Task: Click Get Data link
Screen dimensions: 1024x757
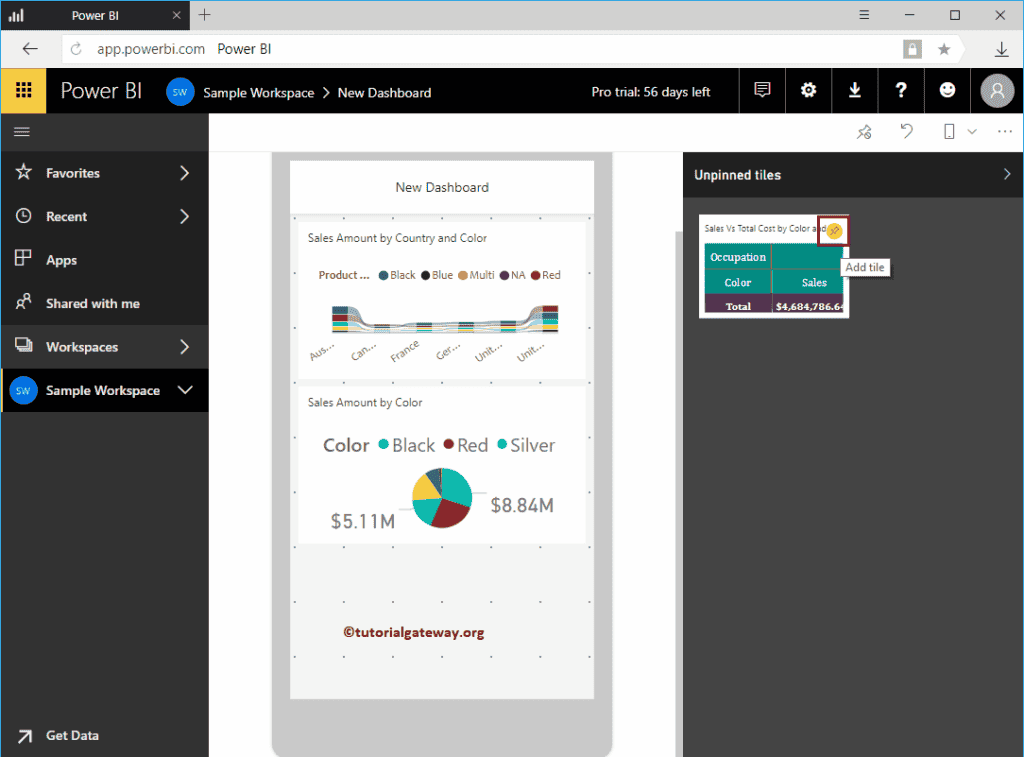Action: pyautogui.click(x=72, y=735)
